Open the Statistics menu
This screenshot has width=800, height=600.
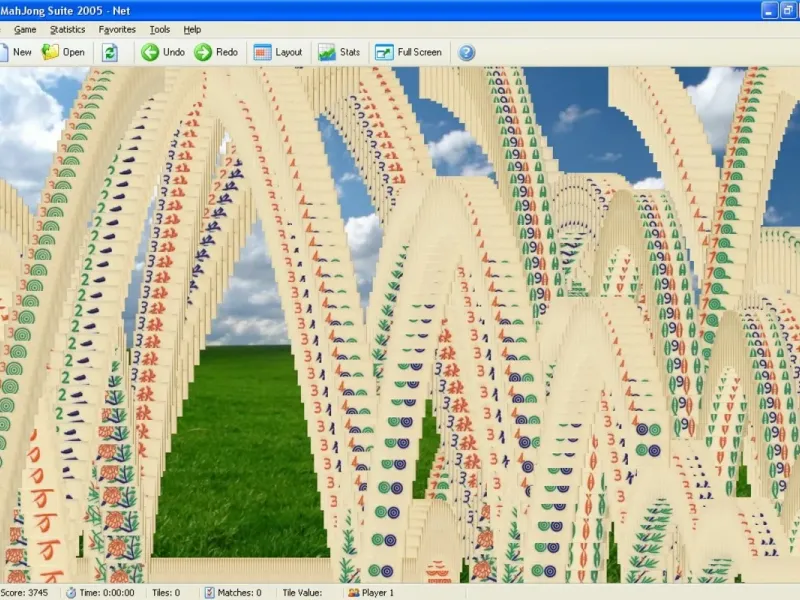(67, 30)
